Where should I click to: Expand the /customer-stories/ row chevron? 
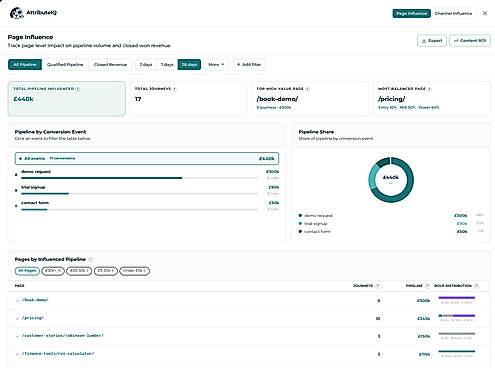(17, 336)
